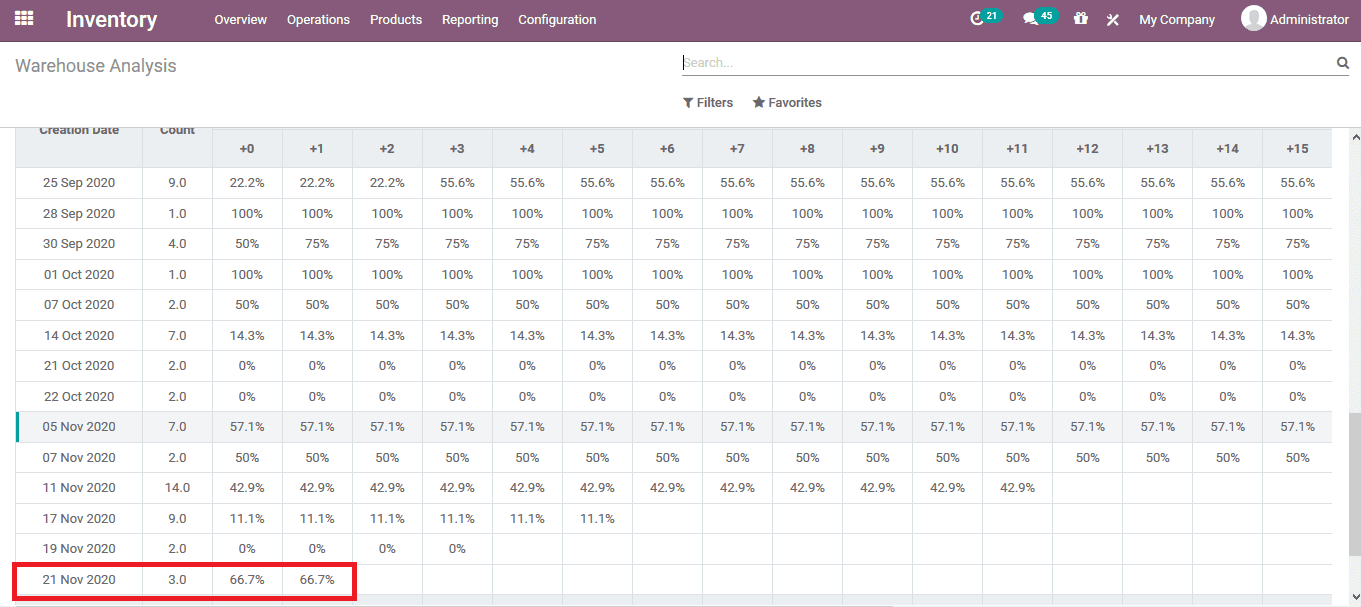Click the +0 column header
This screenshot has height=607, width=1361.
pyautogui.click(x=247, y=148)
